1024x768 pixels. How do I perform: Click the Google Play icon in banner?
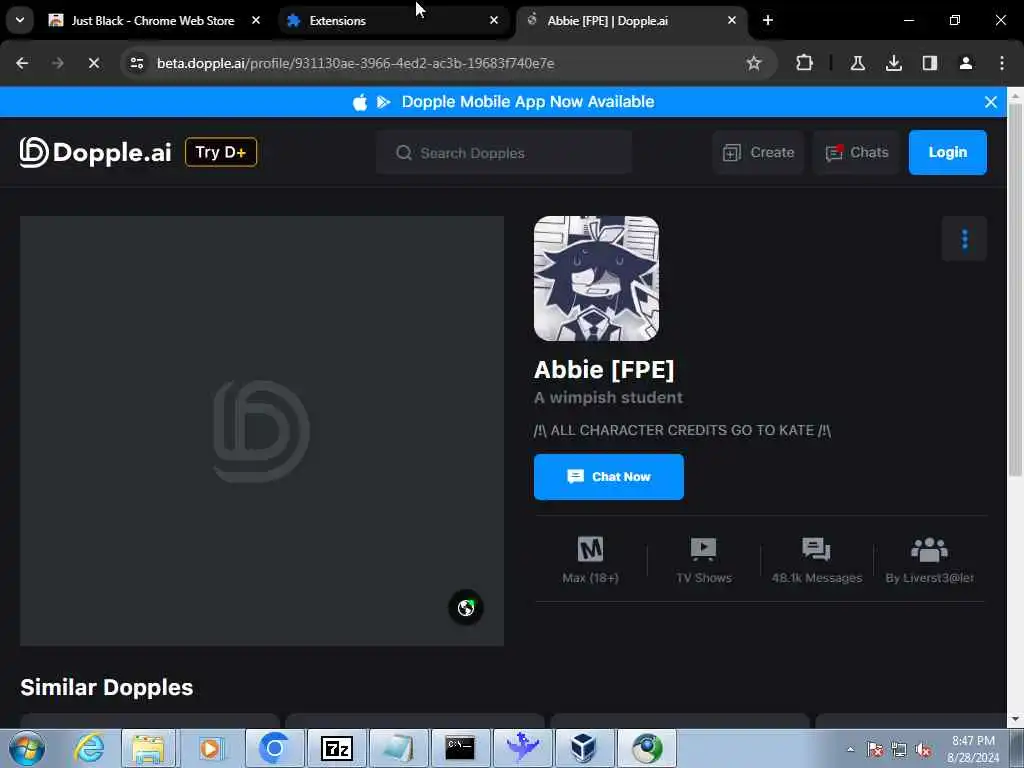pos(383,102)
